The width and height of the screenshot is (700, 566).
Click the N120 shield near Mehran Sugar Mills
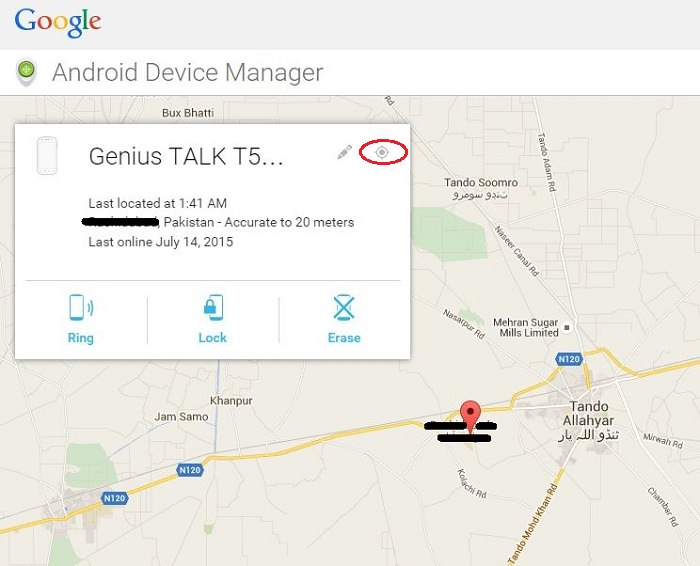pyautogui.click(x=569, y=359)
